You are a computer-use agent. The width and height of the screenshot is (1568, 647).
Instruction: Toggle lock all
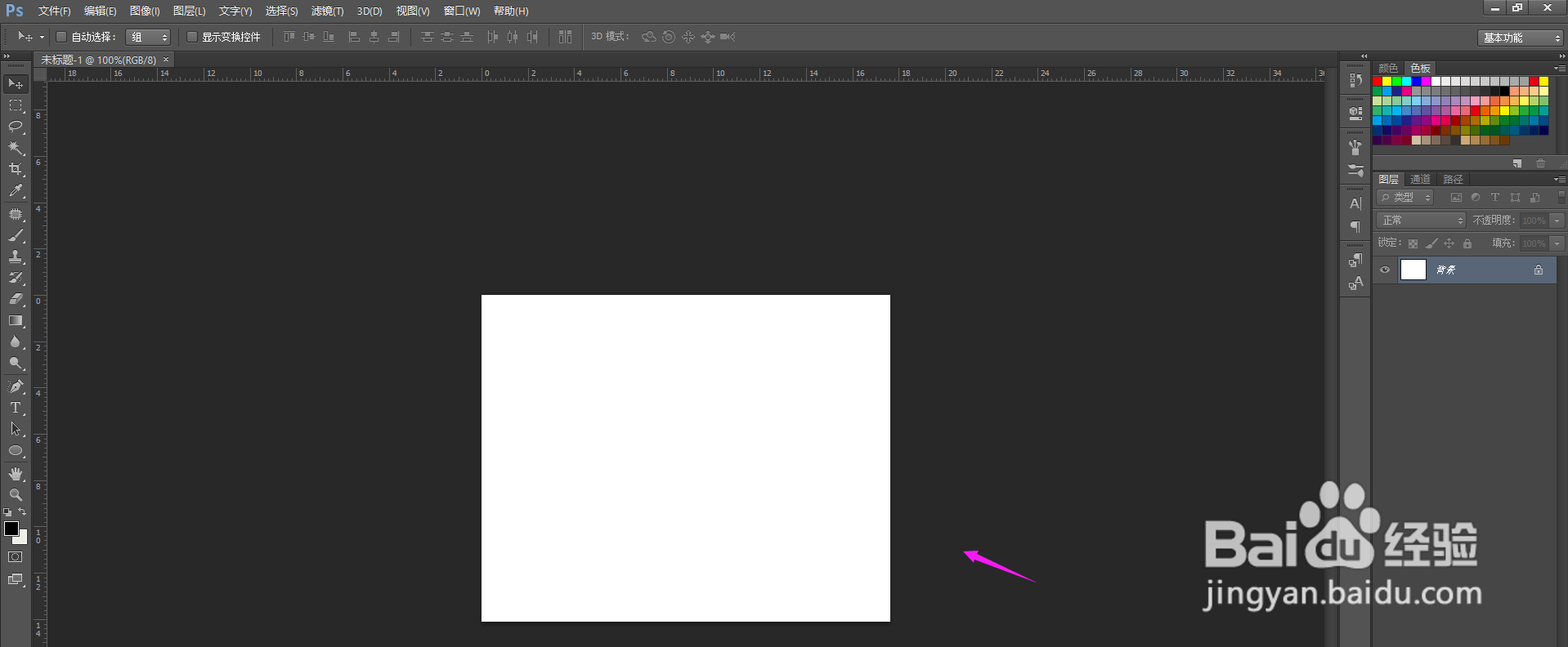tap(1467, 243)
